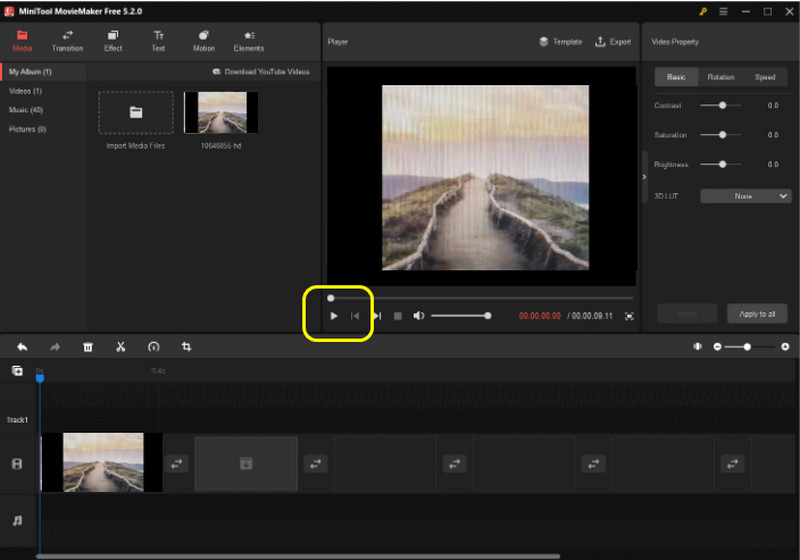
Task: Open the Transition tab
Action: pos(67,41)
